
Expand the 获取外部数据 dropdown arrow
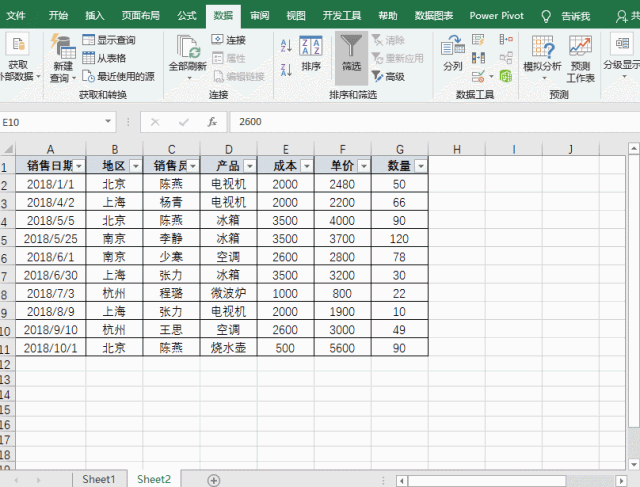coord(38,76)
